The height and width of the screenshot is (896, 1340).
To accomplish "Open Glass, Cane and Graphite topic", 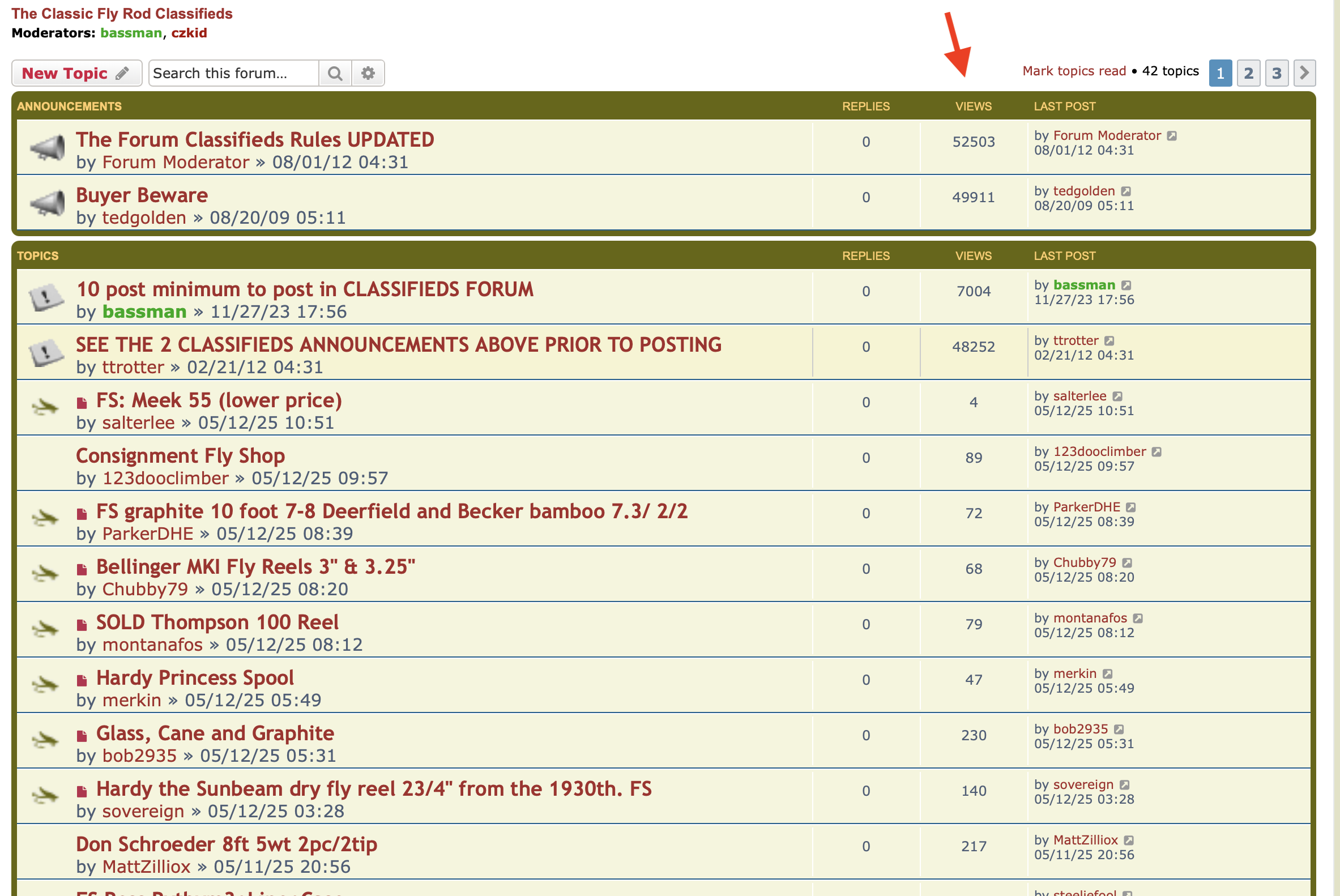I will (215, 733).
